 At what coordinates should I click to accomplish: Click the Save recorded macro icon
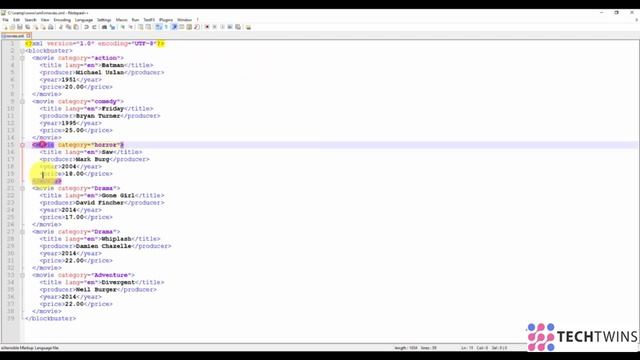(x=238, y=27)
